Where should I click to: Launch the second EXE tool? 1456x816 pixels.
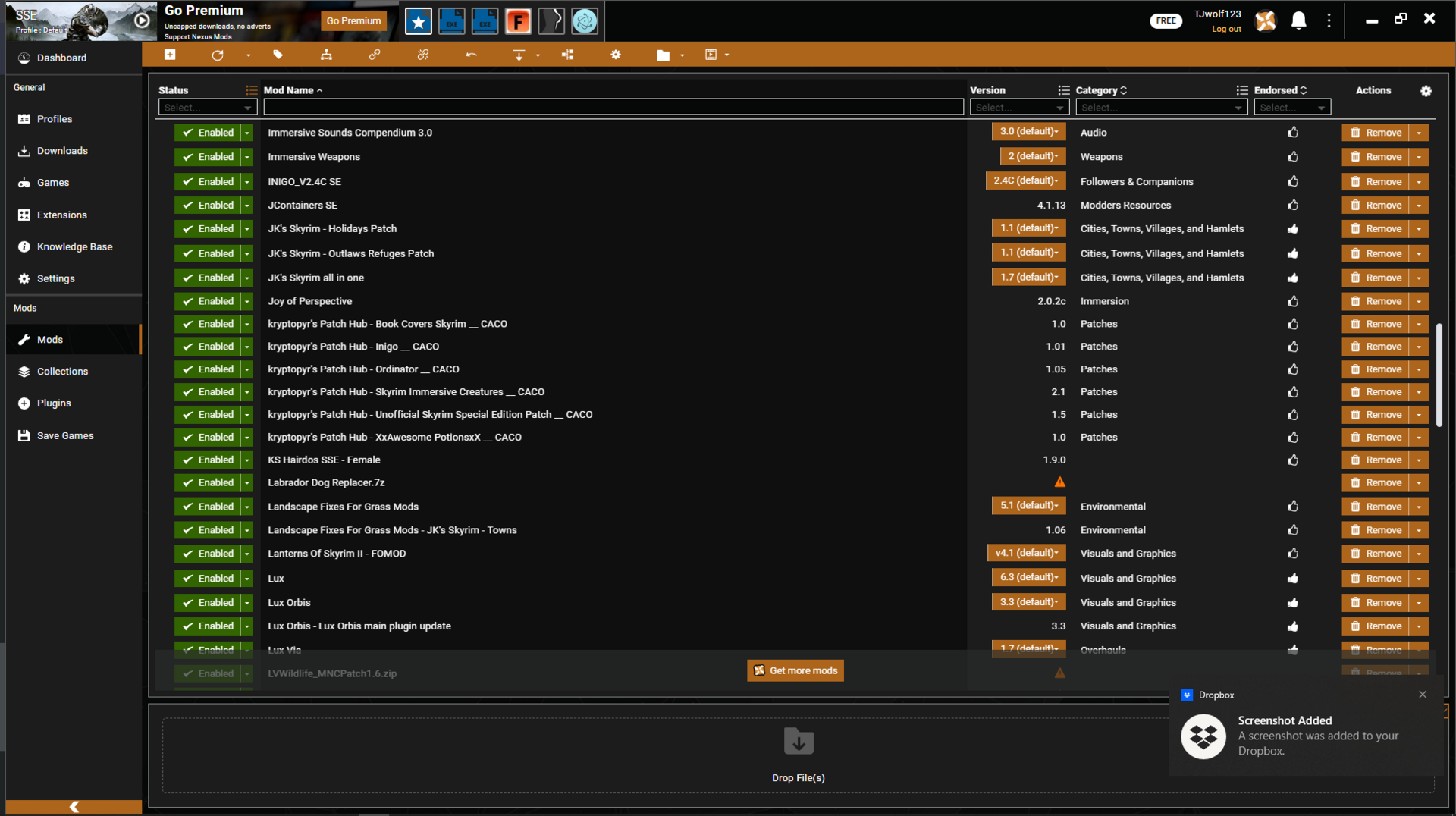click(485, 21)
